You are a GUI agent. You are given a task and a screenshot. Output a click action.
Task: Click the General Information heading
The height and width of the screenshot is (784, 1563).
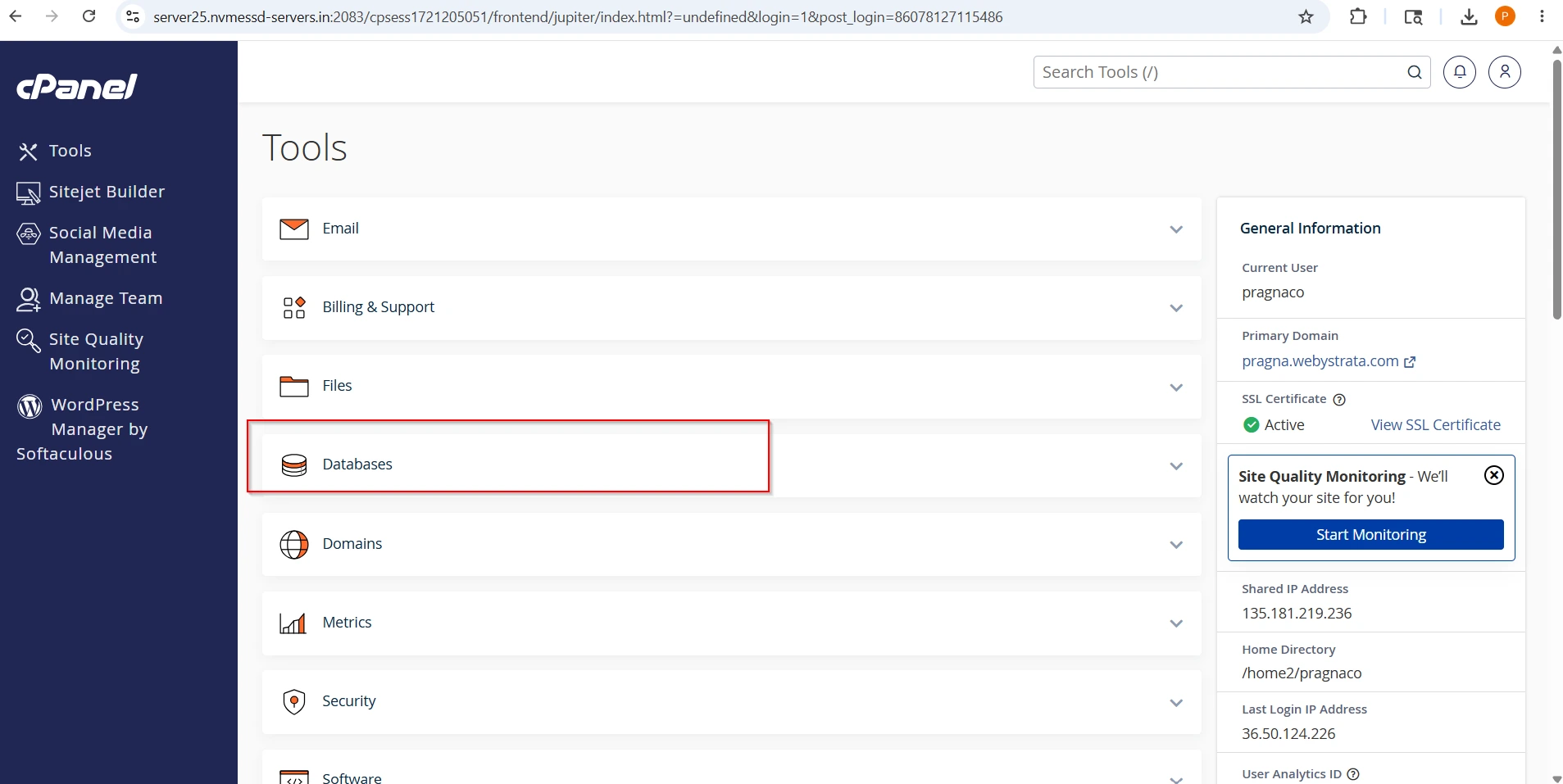coord(1310,229)
